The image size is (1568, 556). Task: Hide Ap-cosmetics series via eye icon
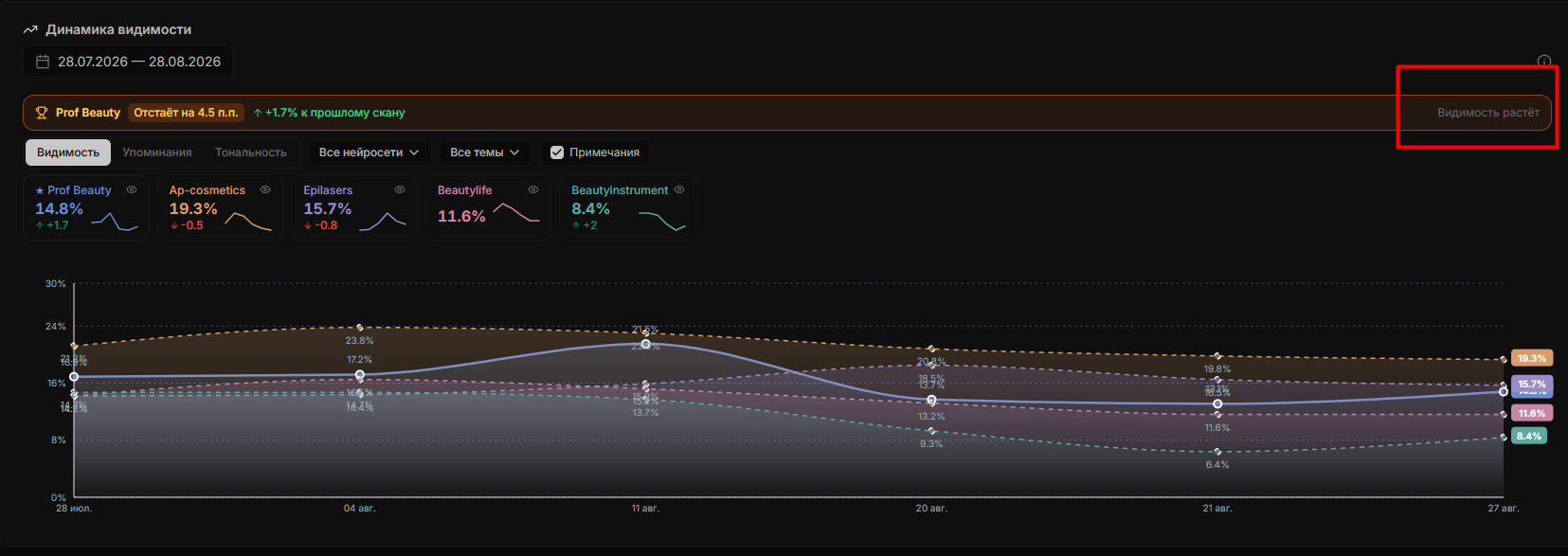tap(265, 189)
